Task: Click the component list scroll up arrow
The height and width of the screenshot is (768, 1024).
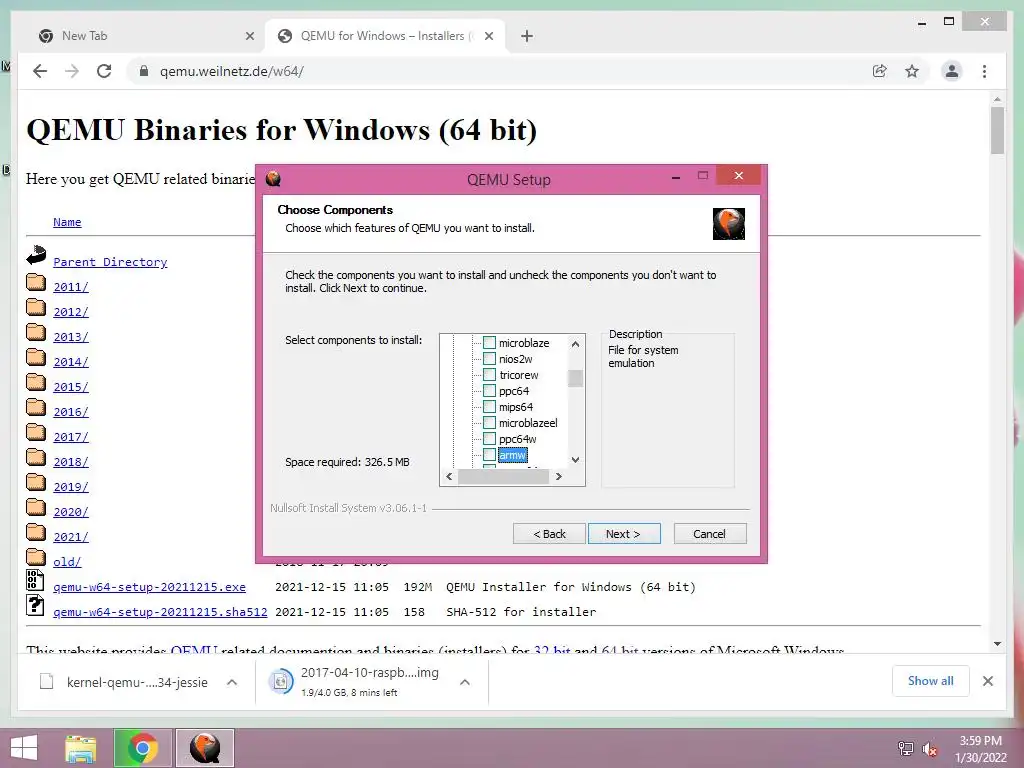Action: [575, 344]
